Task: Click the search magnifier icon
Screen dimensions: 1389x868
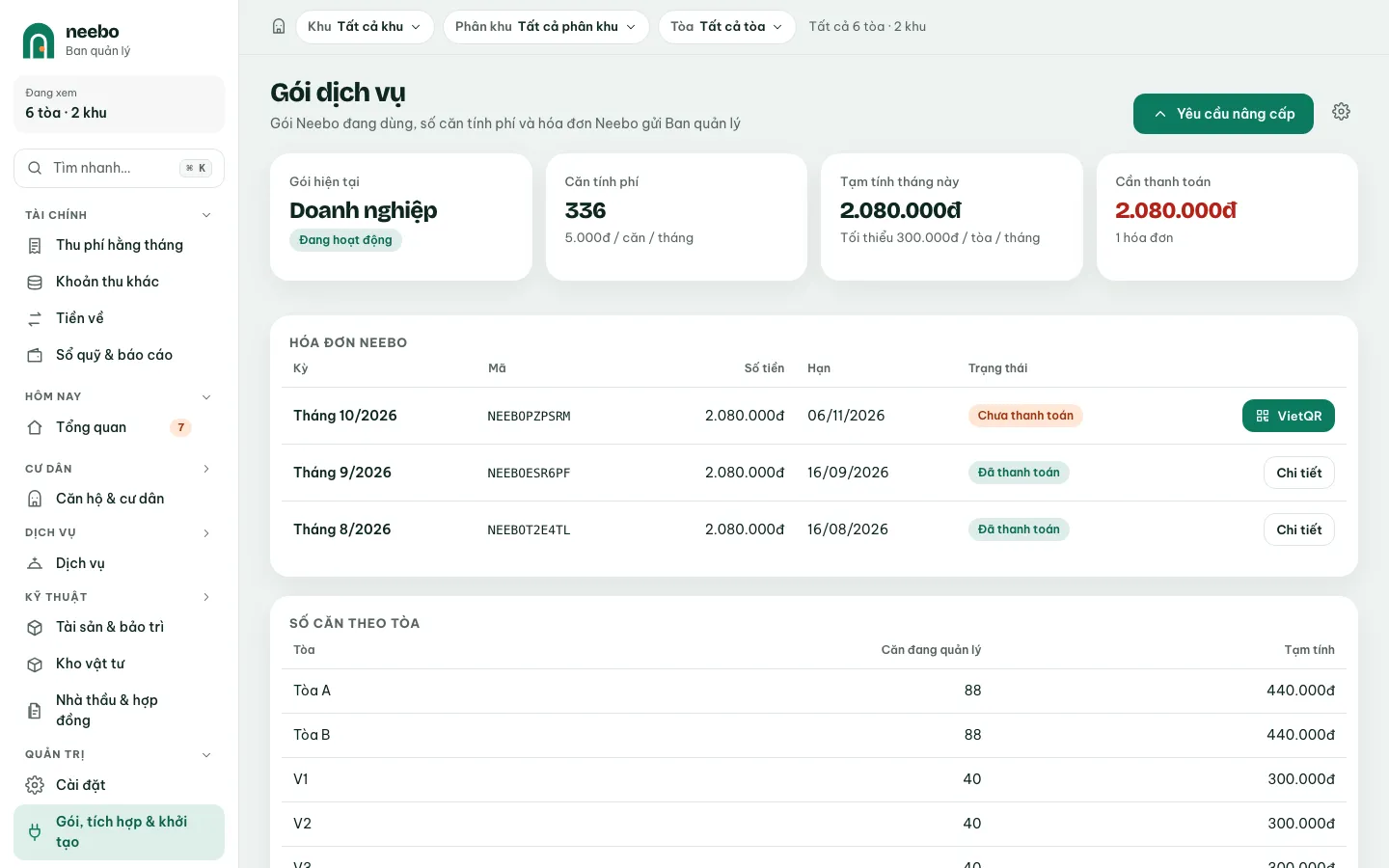Action: click(35, 168)
